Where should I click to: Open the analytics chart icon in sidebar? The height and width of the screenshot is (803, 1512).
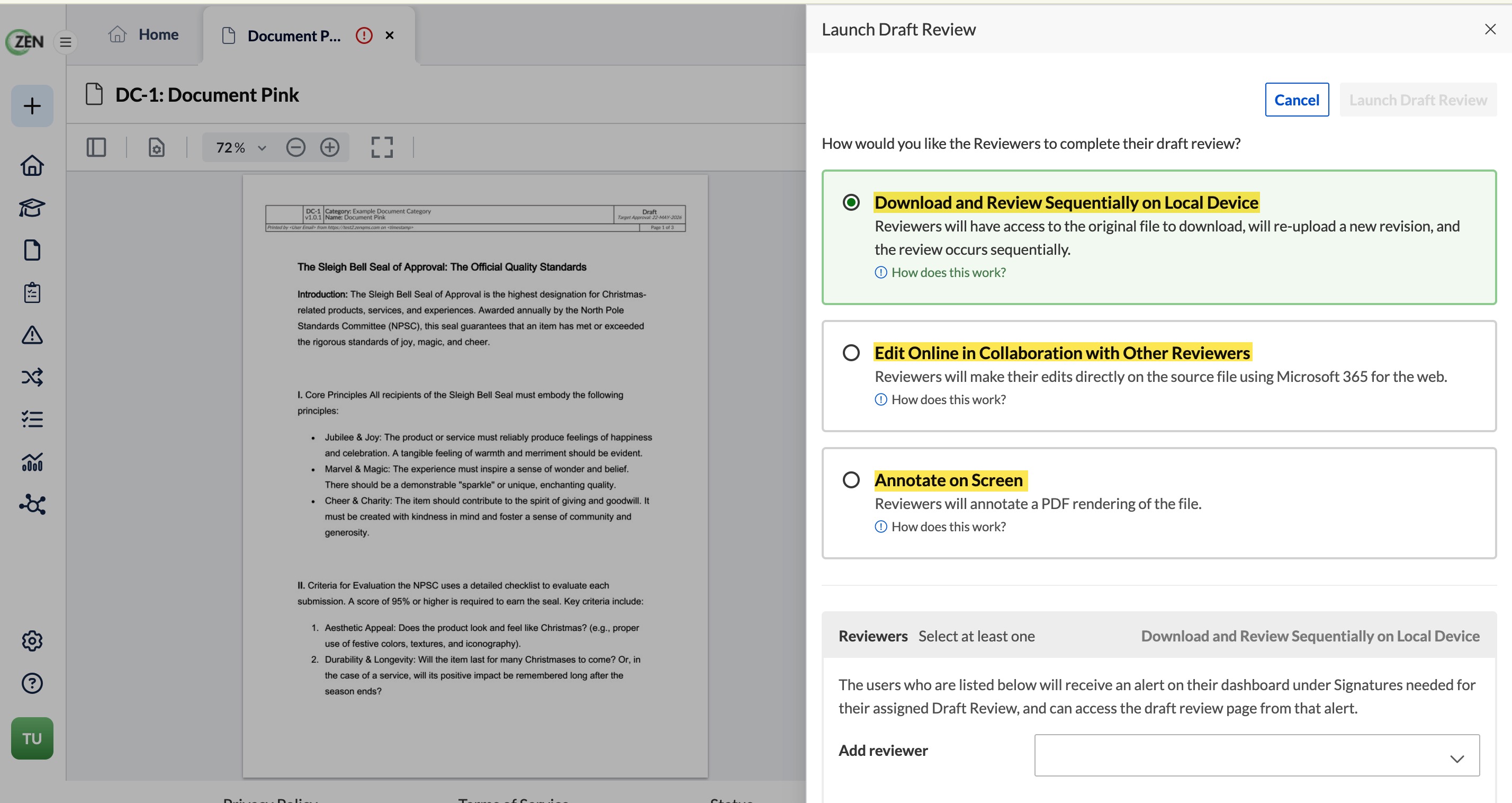tap(32, 462)
